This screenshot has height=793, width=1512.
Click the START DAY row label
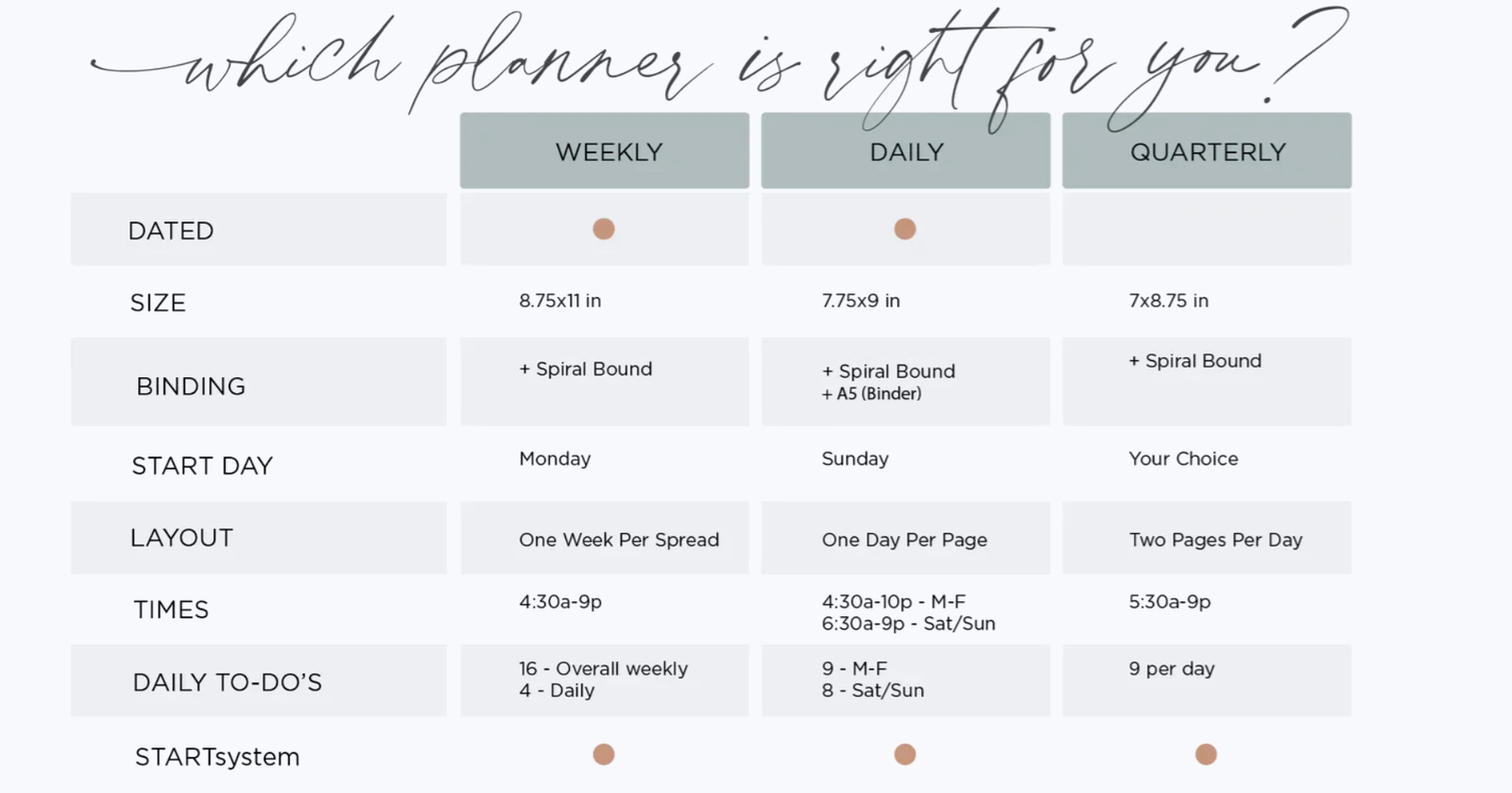(x=202, y=466)
